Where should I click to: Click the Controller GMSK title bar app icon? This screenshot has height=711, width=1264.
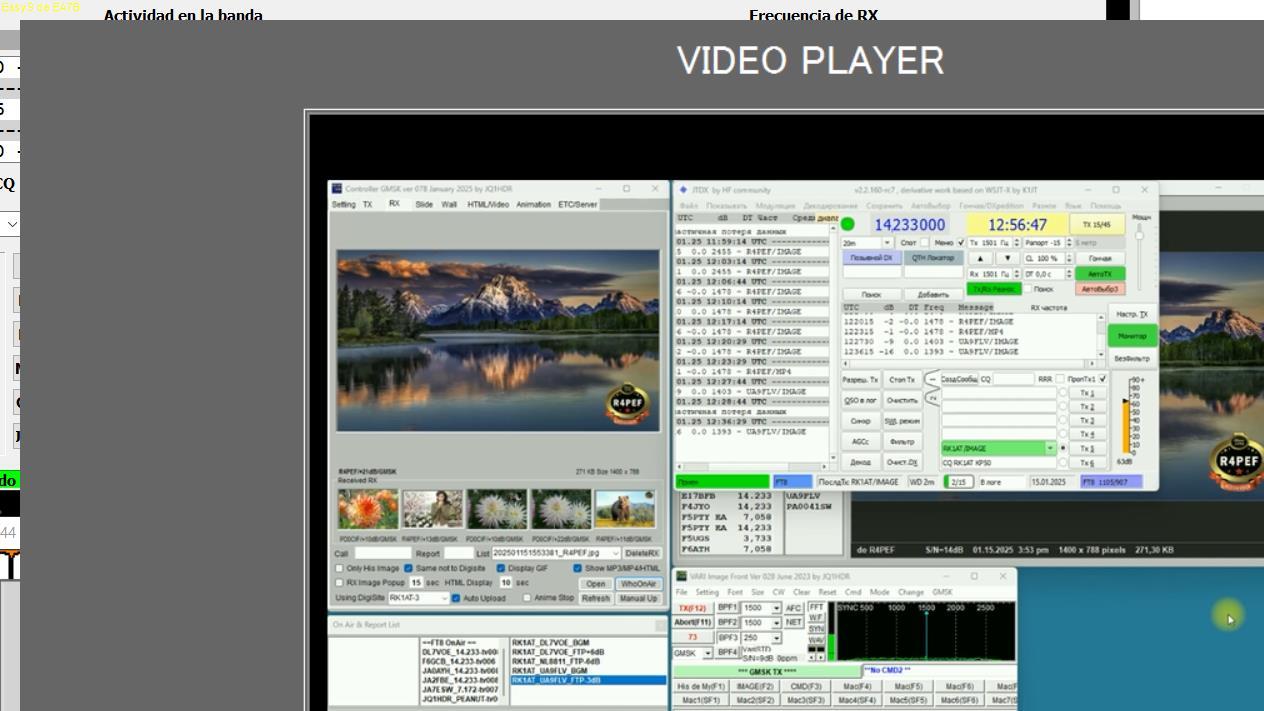coord(337,189)
